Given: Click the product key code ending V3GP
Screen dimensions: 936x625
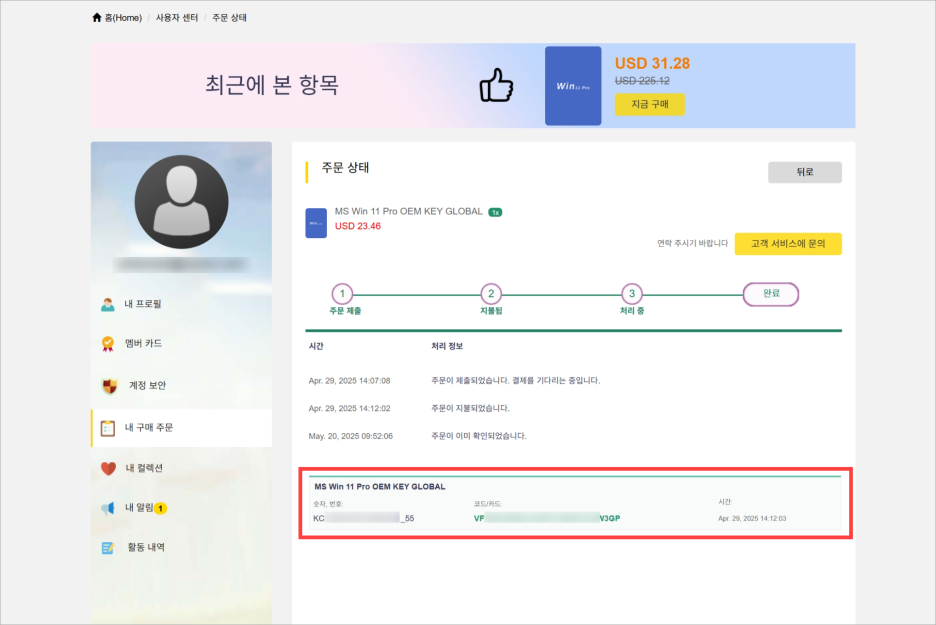Looking at the screenshot, I should tap(547, 518).
